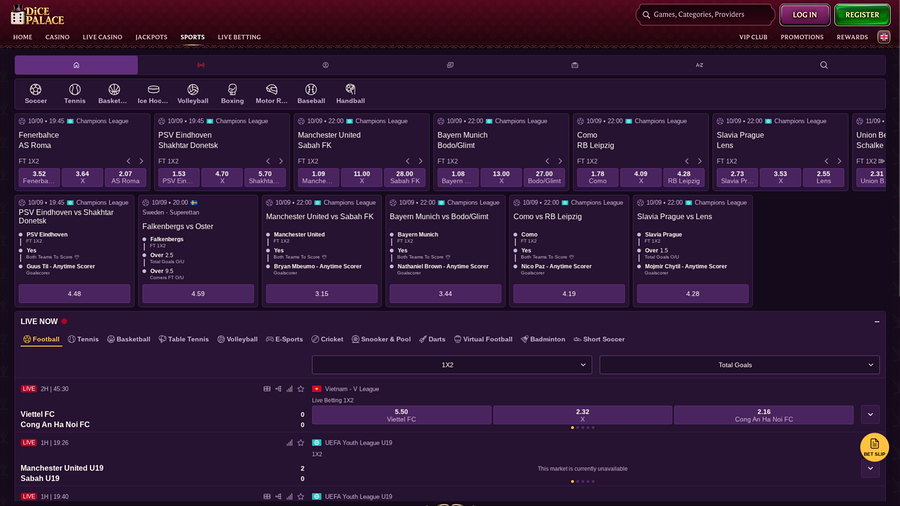Select the Virtual Football live tab
This screenshot has height=506, width=900.
click(483, 340)
